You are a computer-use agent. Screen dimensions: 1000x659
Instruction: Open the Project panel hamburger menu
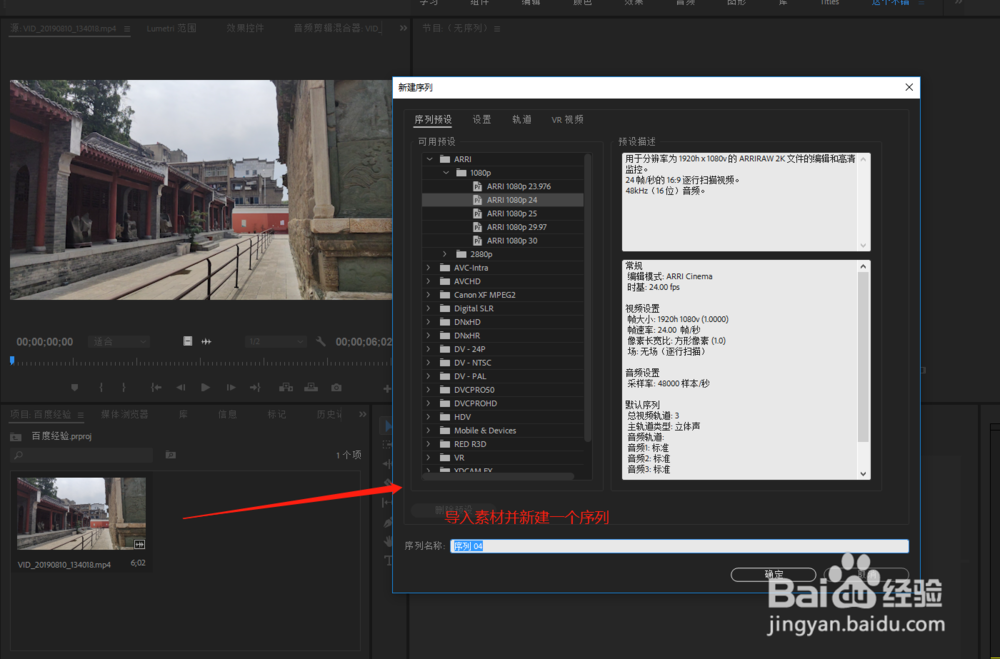coord(80,415)
